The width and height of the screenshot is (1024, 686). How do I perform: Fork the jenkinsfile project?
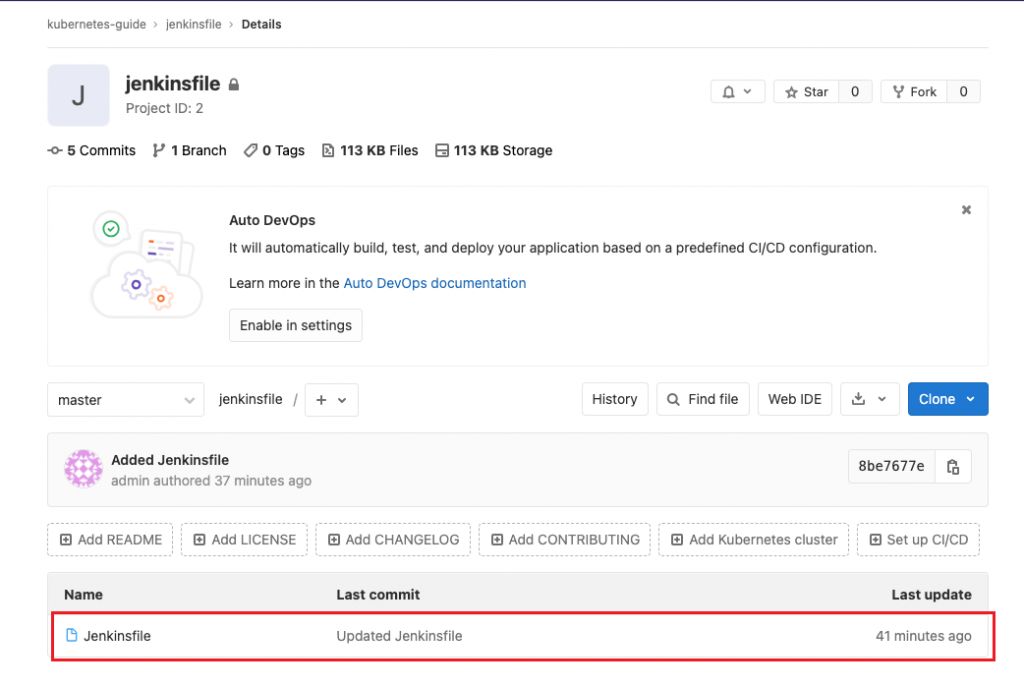point(914,92)
